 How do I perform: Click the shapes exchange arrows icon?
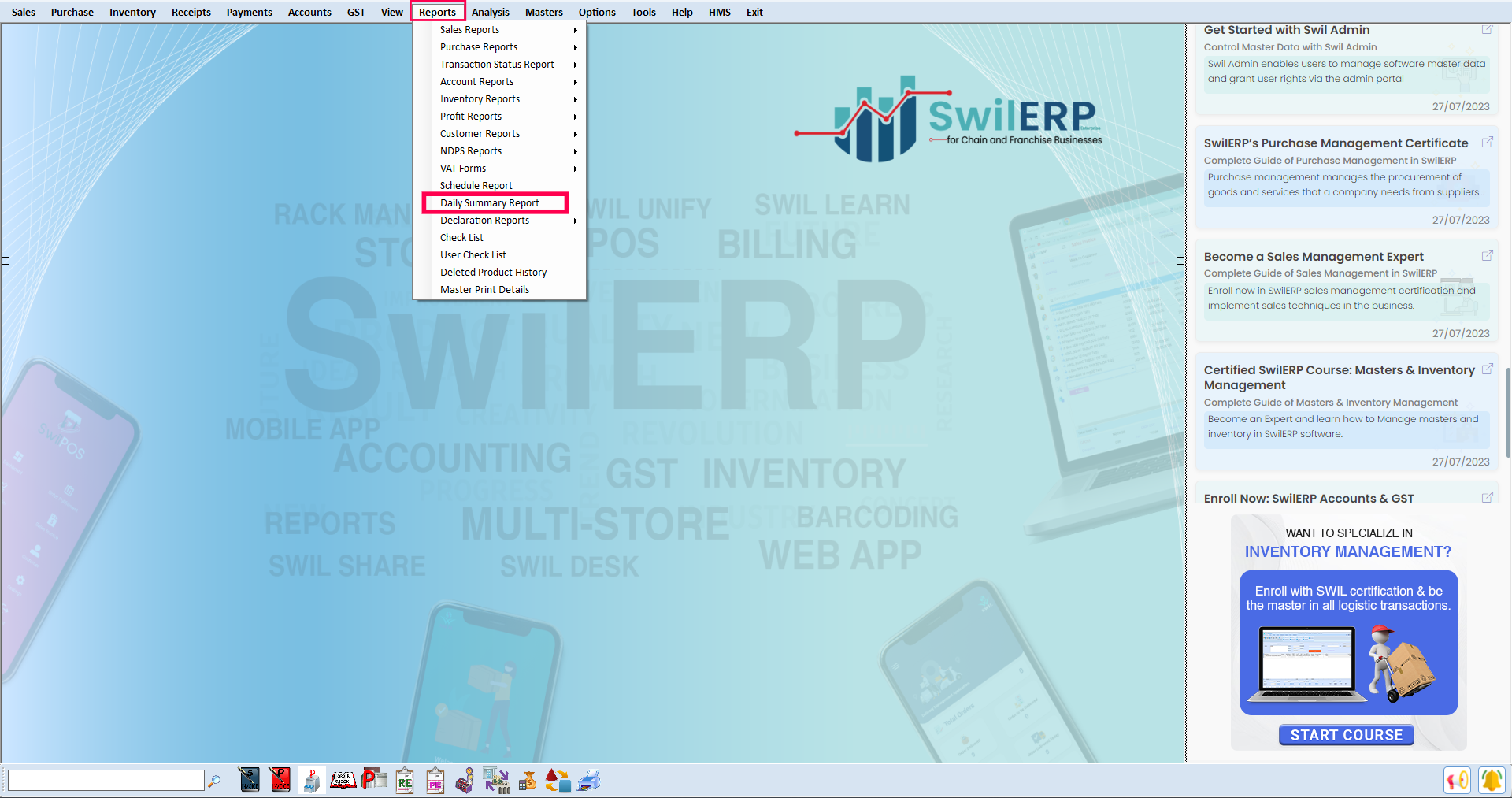[x=558, y=780]
